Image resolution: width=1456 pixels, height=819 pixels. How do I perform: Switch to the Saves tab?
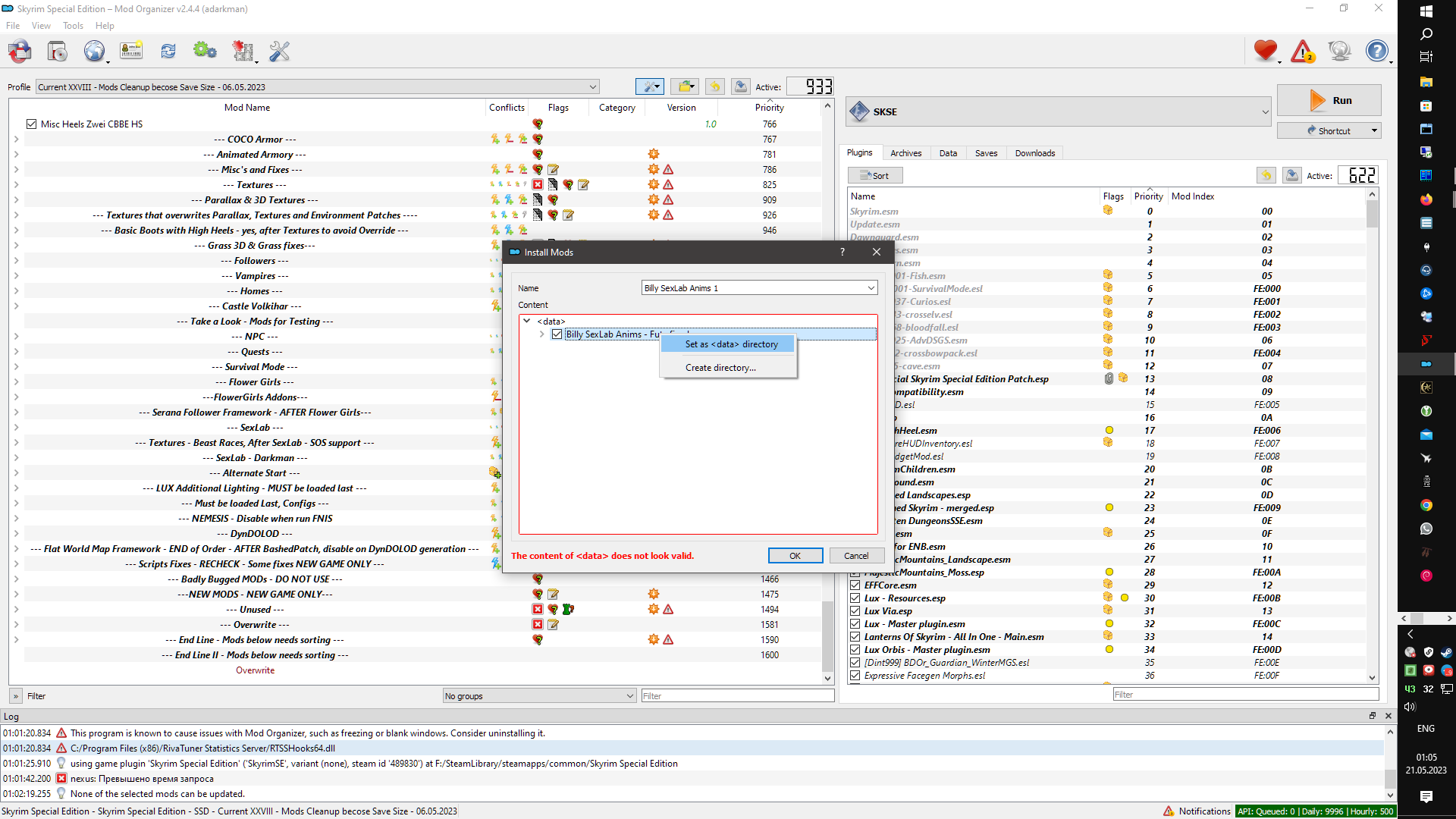pyautogui.click(x=986, y=153)
